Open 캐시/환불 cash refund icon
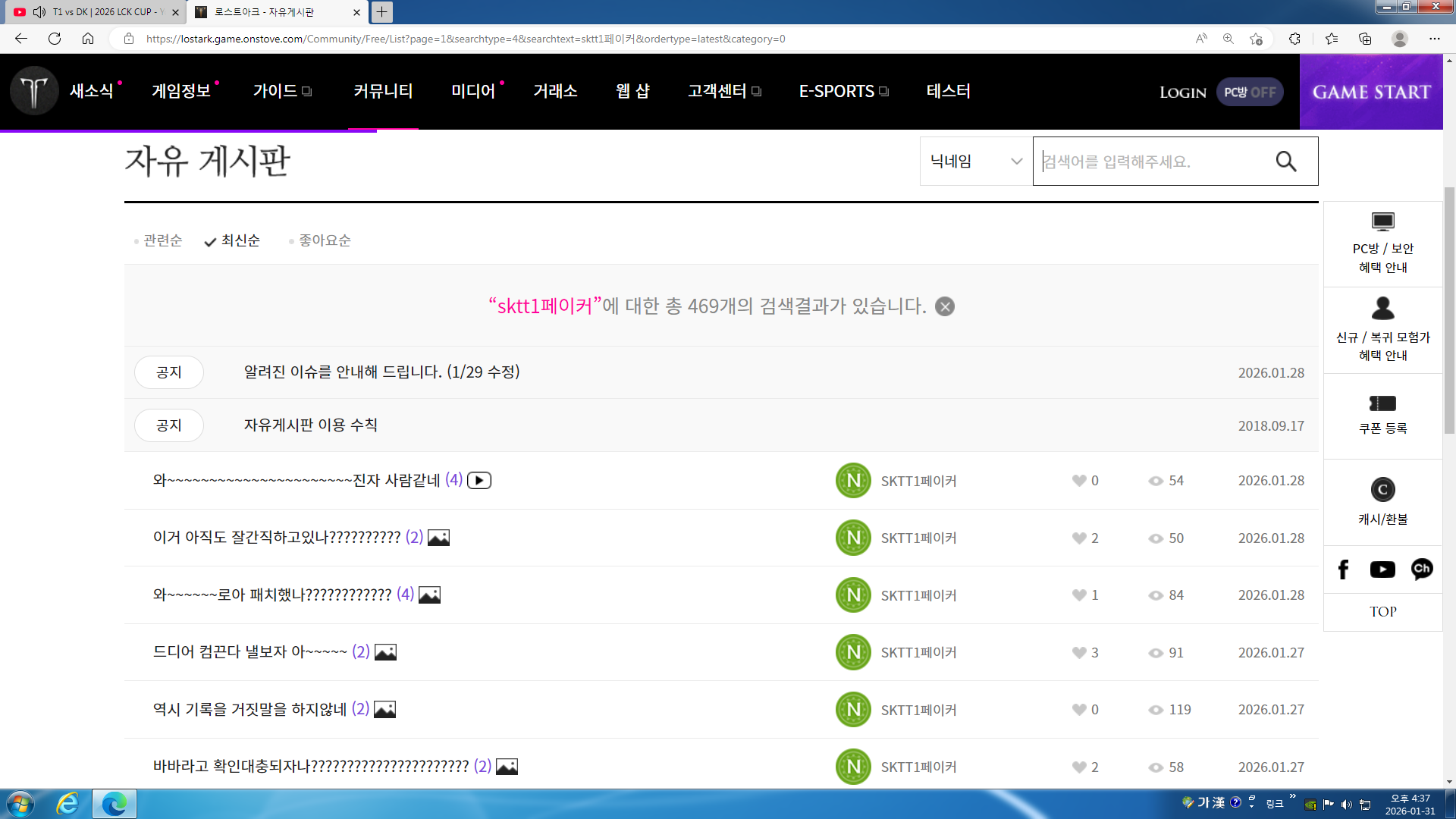This screenshot has height=819, width=1456. pos(1382,490)
